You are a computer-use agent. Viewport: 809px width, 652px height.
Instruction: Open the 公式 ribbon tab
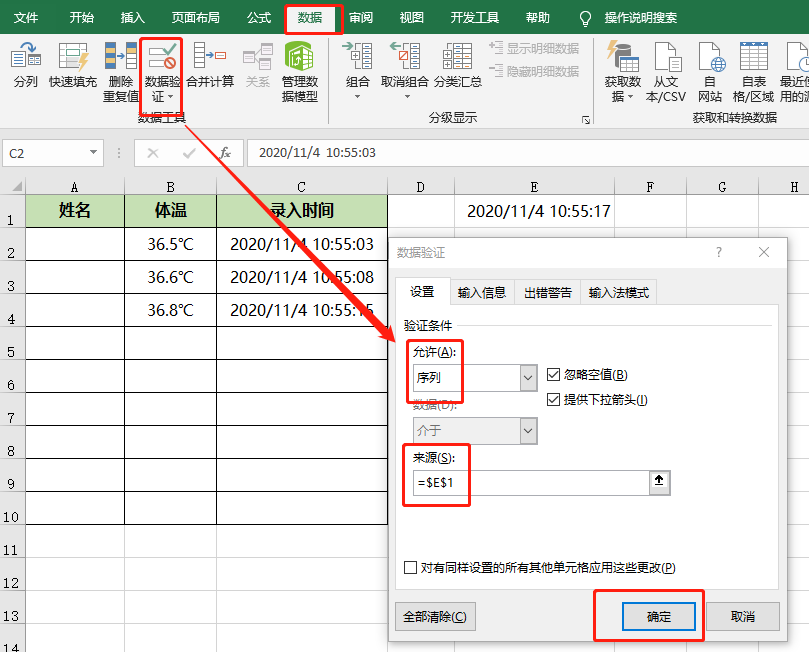tap(258, 18)
